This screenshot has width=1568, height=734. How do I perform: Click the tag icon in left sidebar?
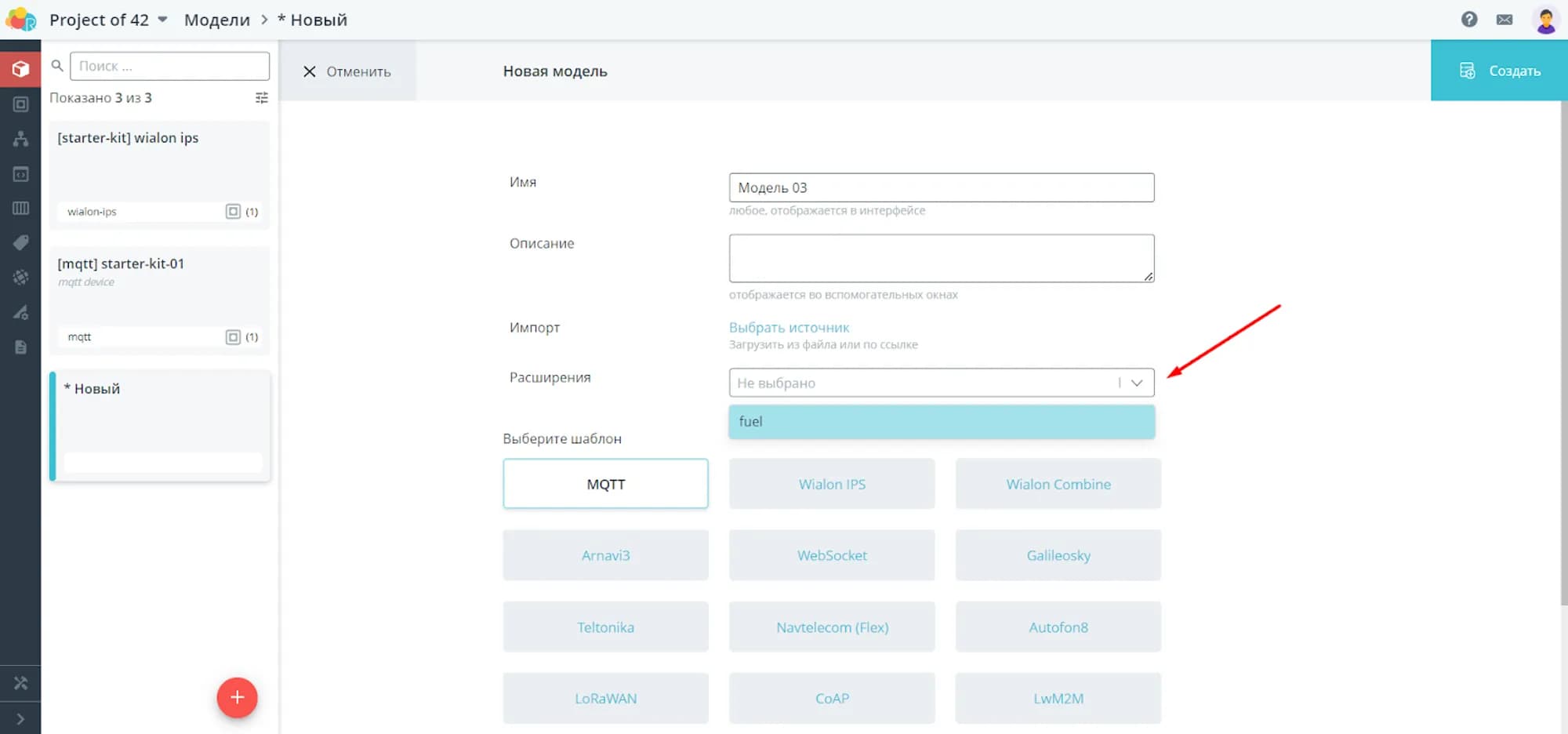coord(20,242)
